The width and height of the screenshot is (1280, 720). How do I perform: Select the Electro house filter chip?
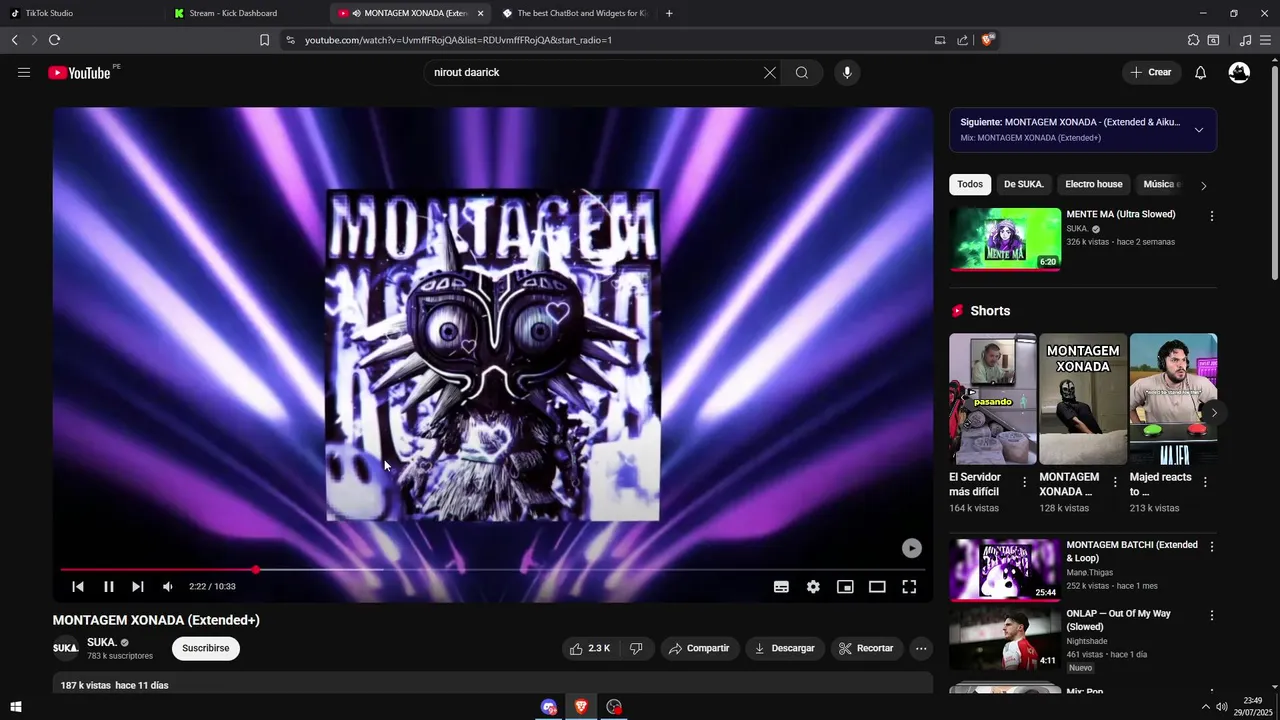tap(1093, 184)
